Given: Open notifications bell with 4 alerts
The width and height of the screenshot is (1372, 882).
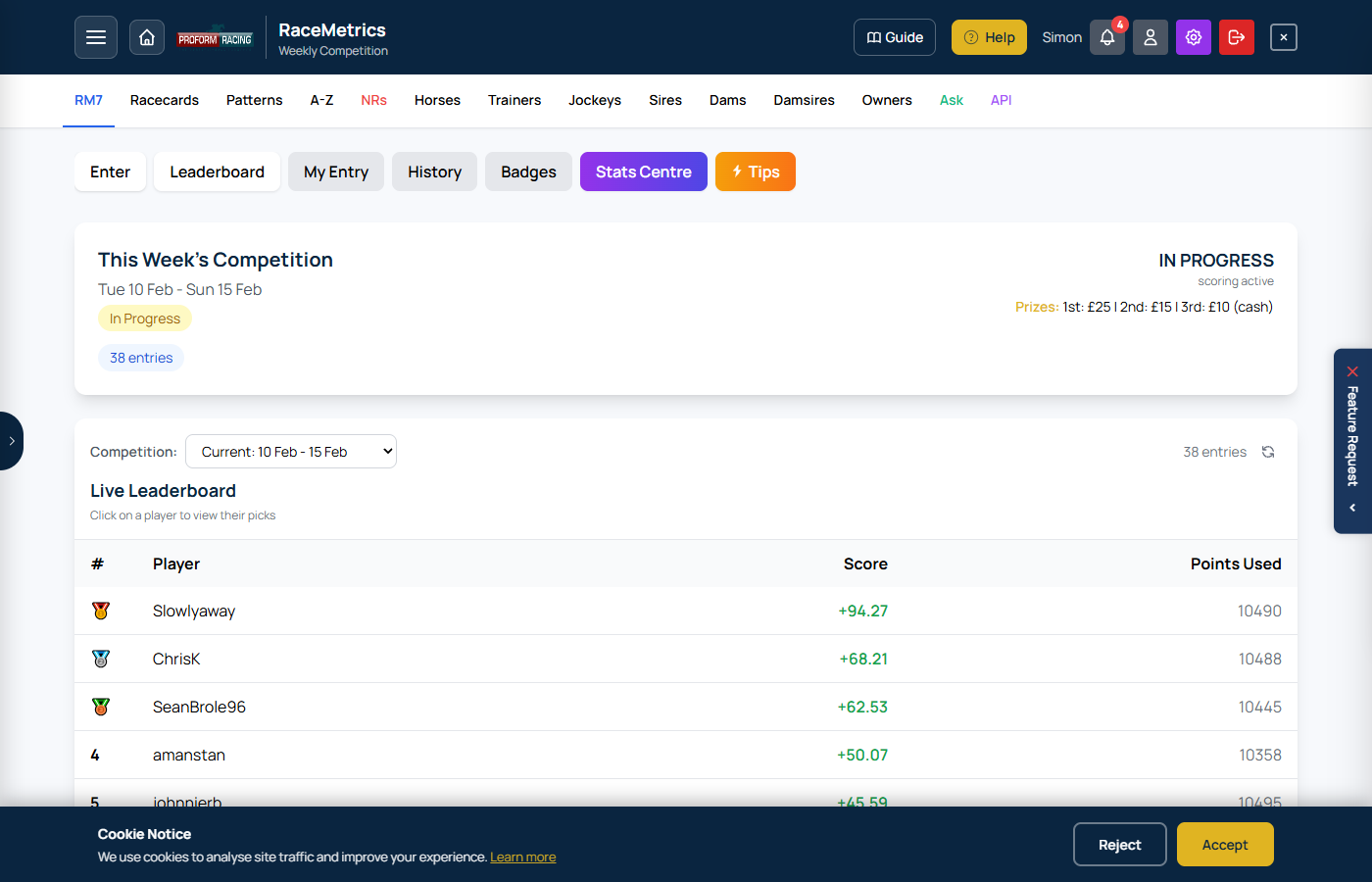Looking at the screenshot, I should click(1107, 37).
